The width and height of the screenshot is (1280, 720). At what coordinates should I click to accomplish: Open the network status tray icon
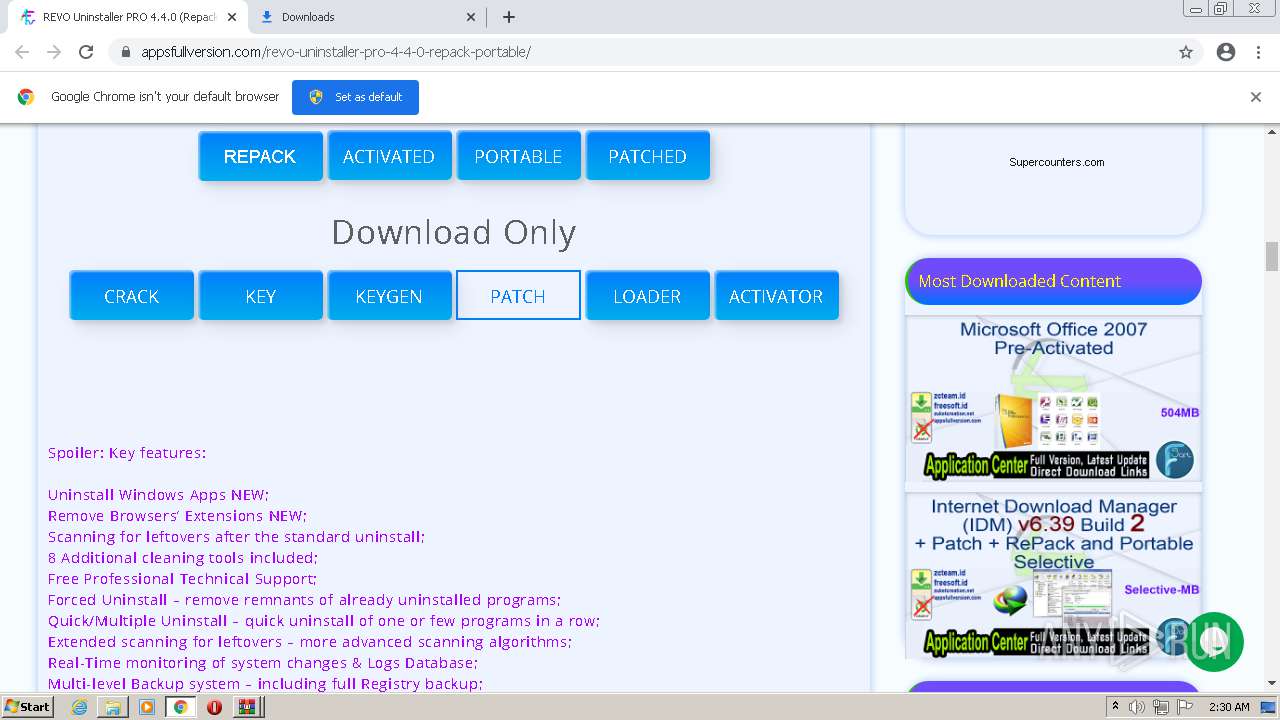(1160, 707)
